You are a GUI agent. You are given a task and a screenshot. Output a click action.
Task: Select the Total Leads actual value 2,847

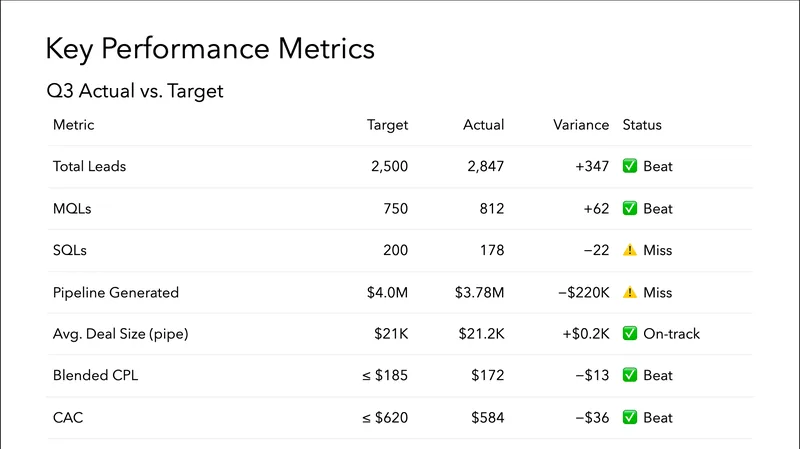coord(485,167)
